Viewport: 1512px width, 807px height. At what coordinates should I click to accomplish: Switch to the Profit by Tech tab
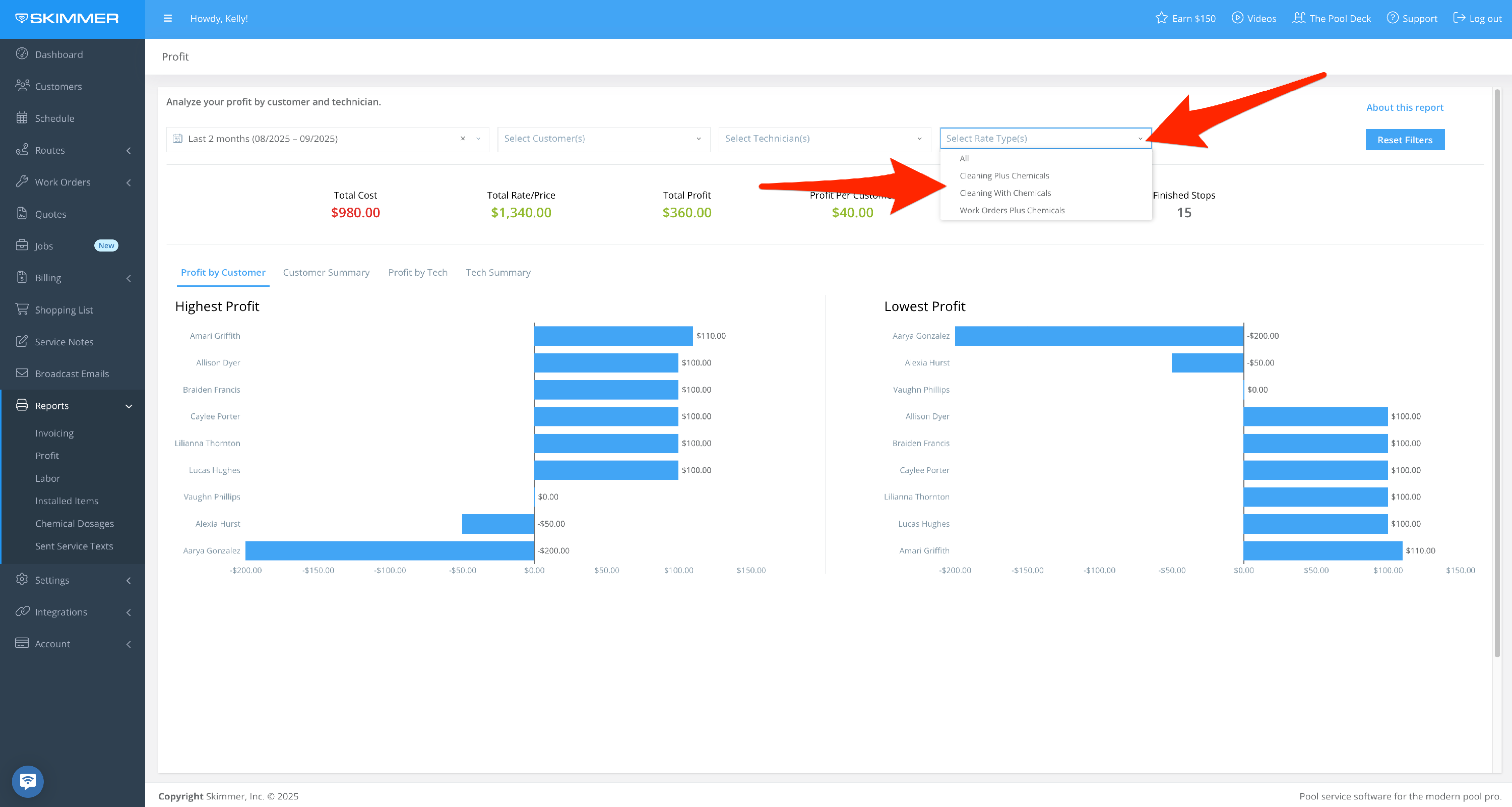point(417,272)
